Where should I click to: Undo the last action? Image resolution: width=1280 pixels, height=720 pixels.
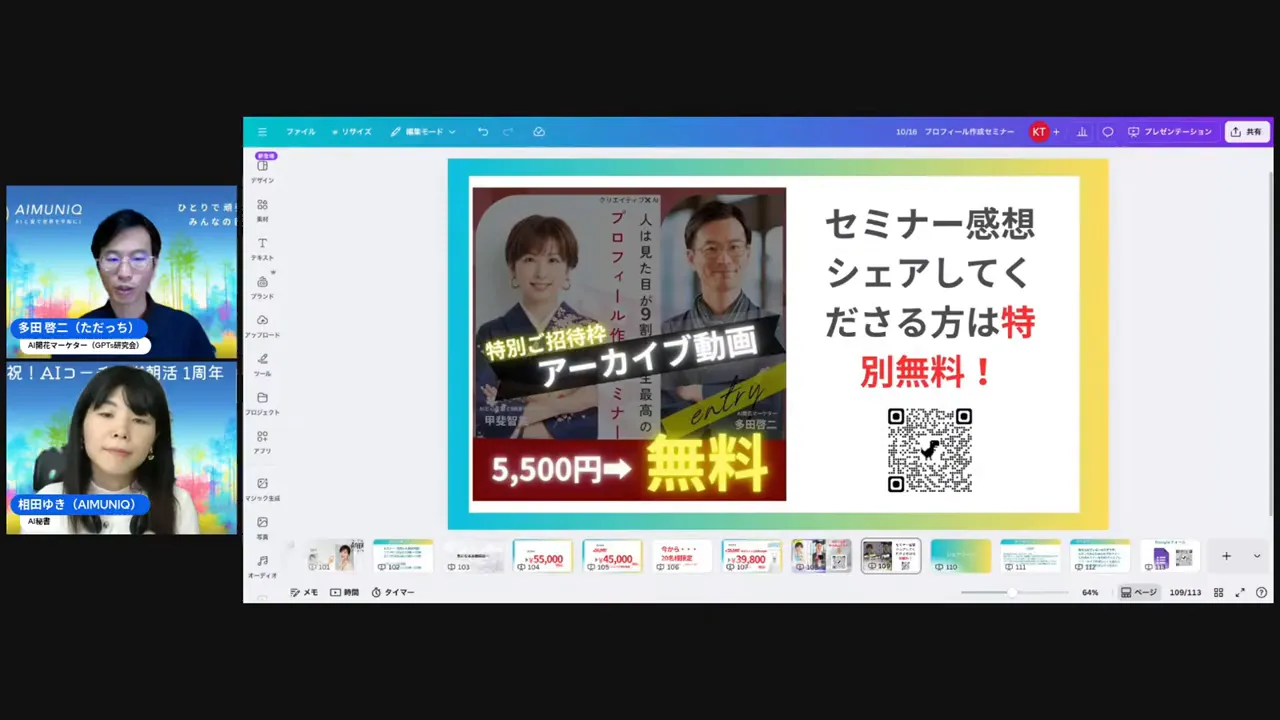tap(483, 132)
